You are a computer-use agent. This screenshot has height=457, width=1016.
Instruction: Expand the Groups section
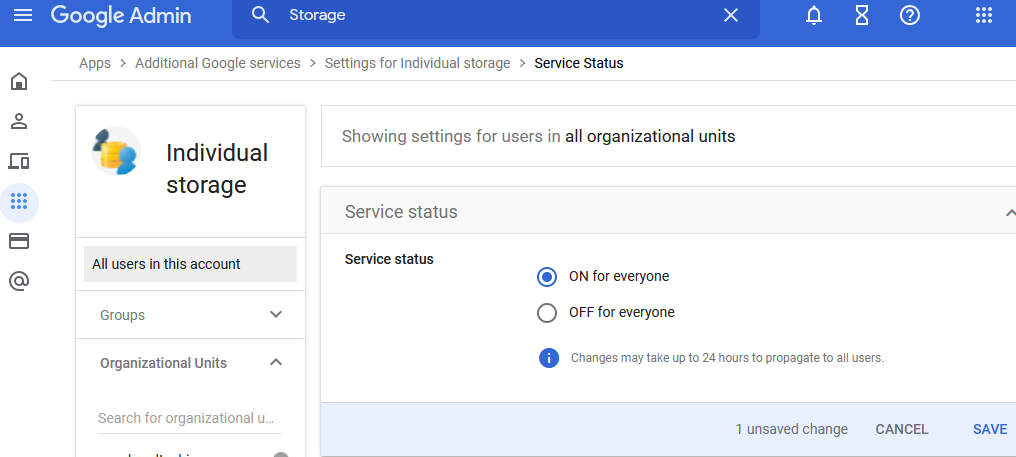point(190,315)
